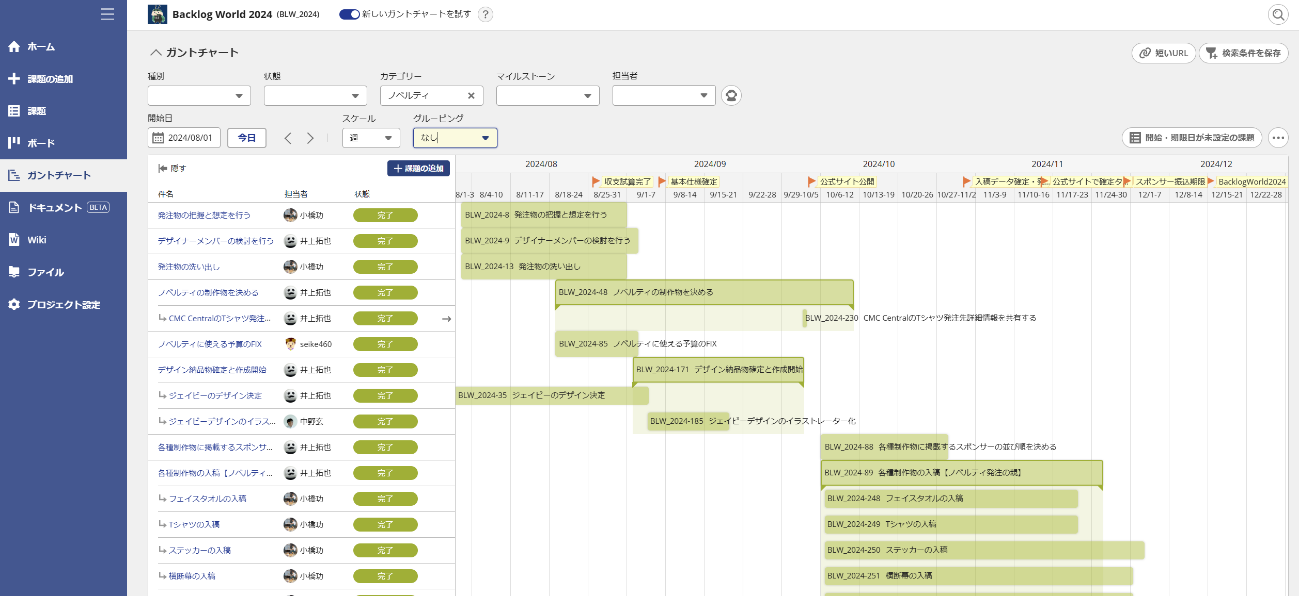
Task: Open ドキュメント in the sidebar
Action: [63, 208]
